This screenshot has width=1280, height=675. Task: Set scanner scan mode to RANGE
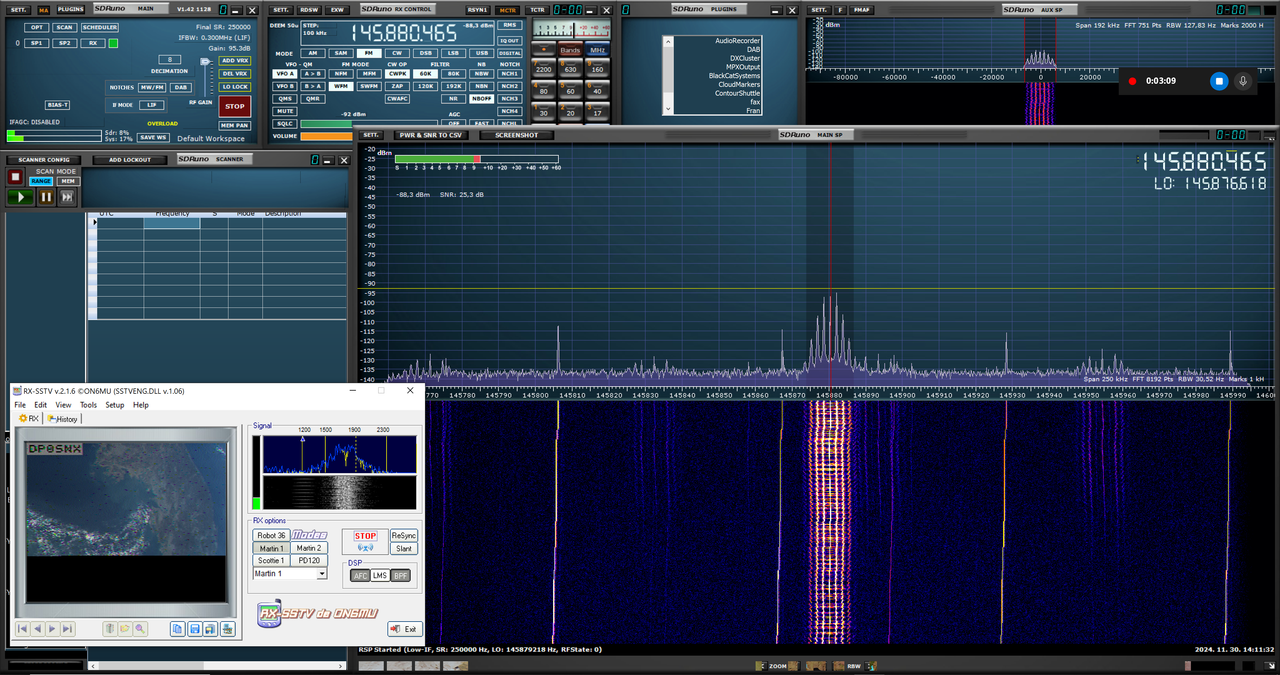(x=41, y=181)
